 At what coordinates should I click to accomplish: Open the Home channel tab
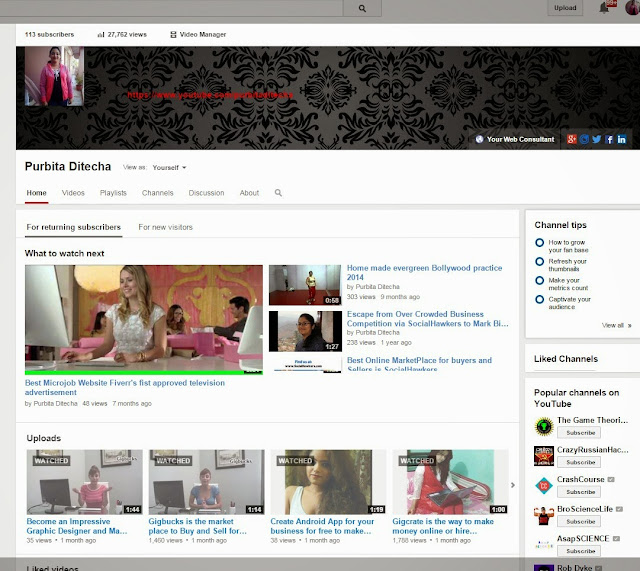(36, 193)
